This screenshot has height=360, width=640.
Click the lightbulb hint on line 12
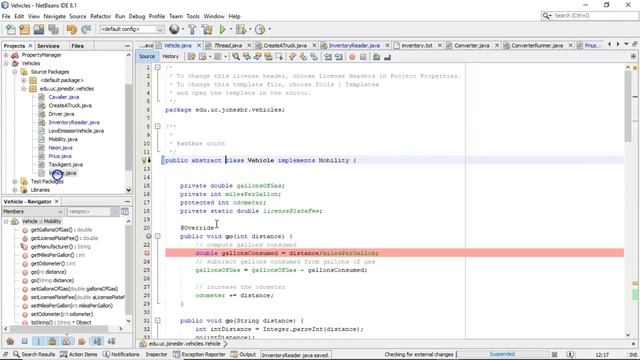(144, 160)
